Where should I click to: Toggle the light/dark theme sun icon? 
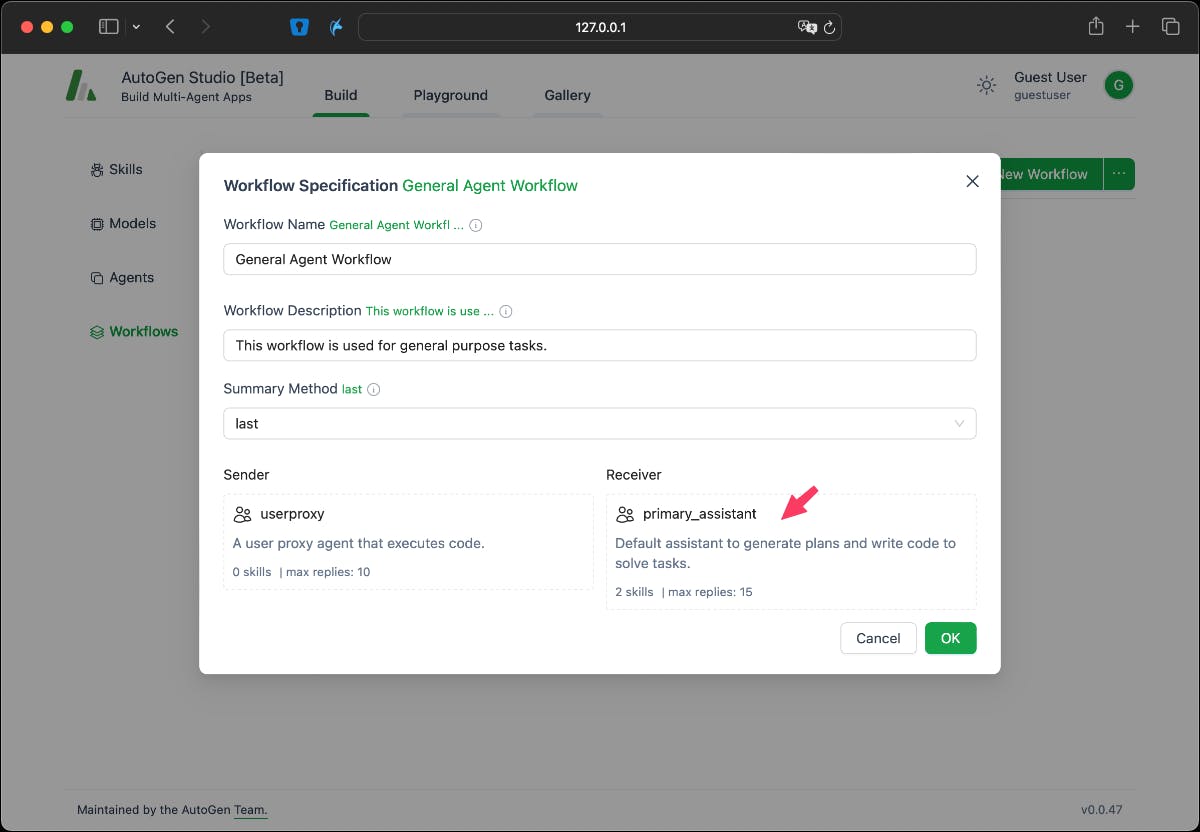pyautogui.click(x=987, y=86)
